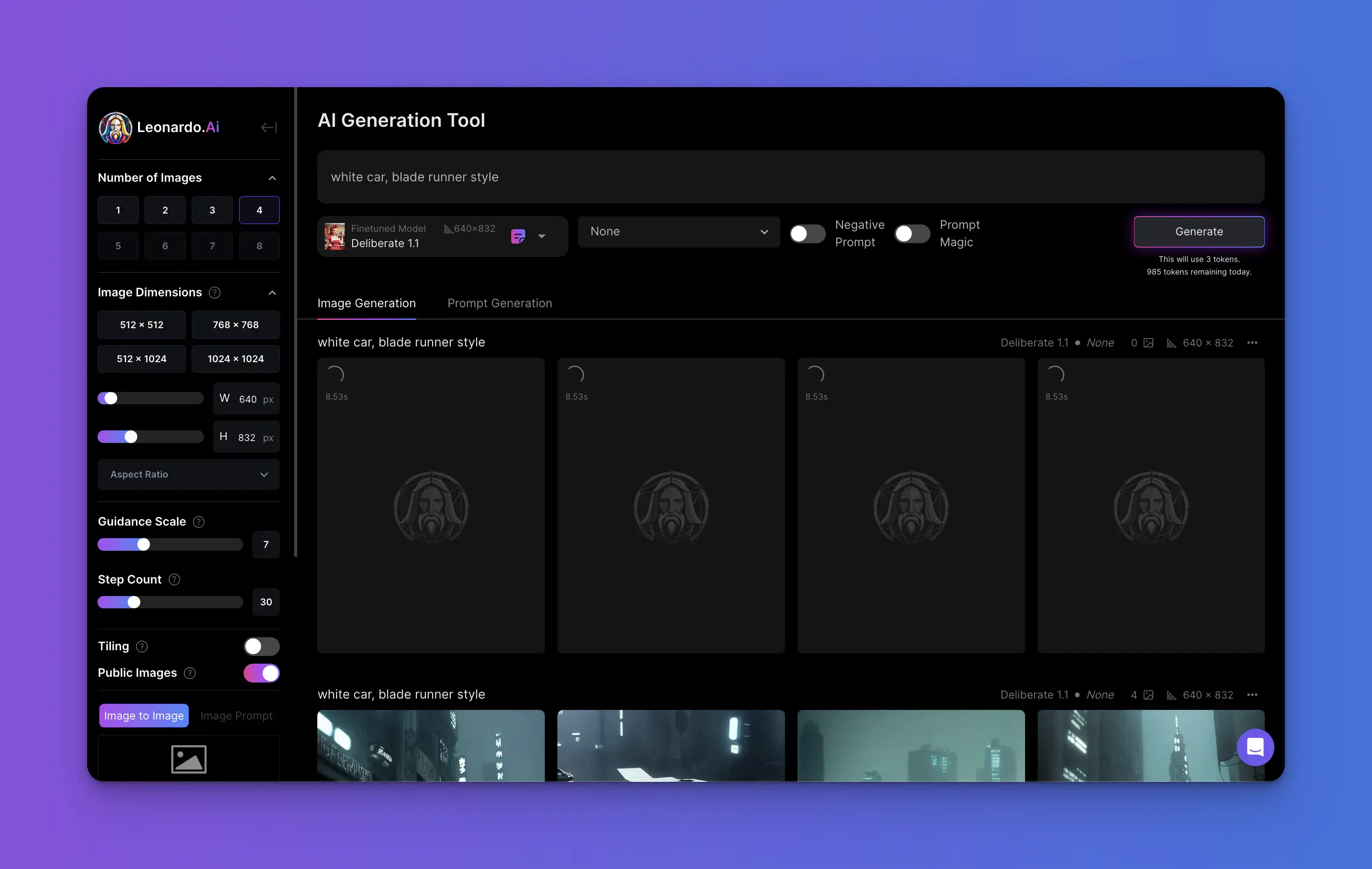This screenshot has width=1372, height=869.
Task: Click the image upload placeholder icon
Action: point(189,759)
